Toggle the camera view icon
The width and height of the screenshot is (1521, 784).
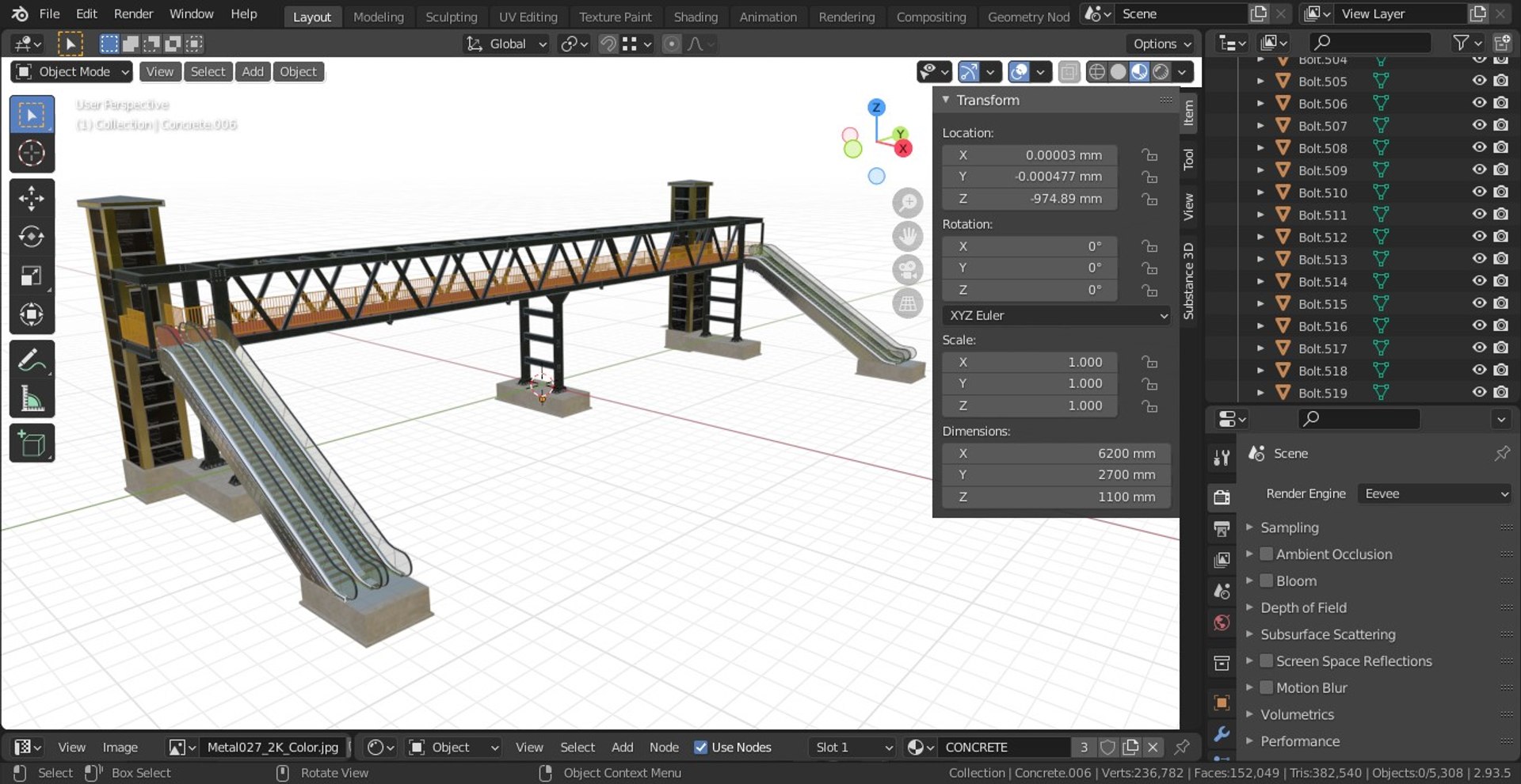[908, 270]
